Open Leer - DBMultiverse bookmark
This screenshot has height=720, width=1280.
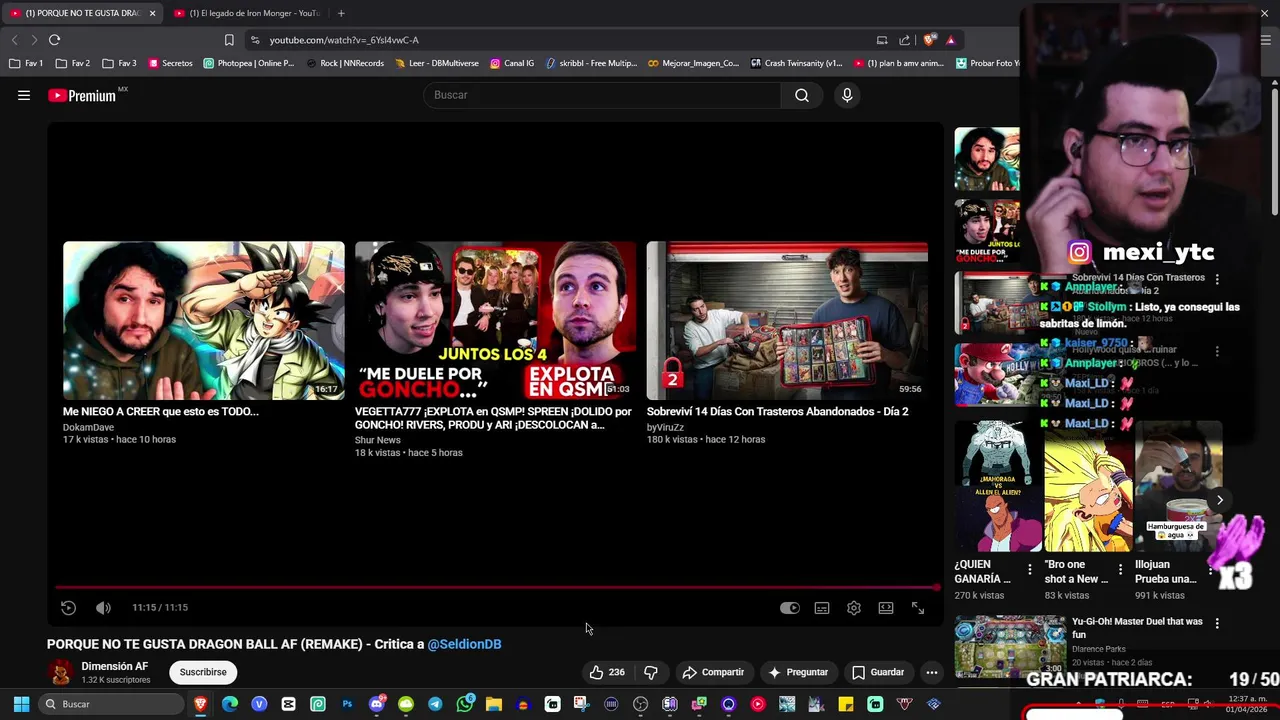click(x=436, y=63)
